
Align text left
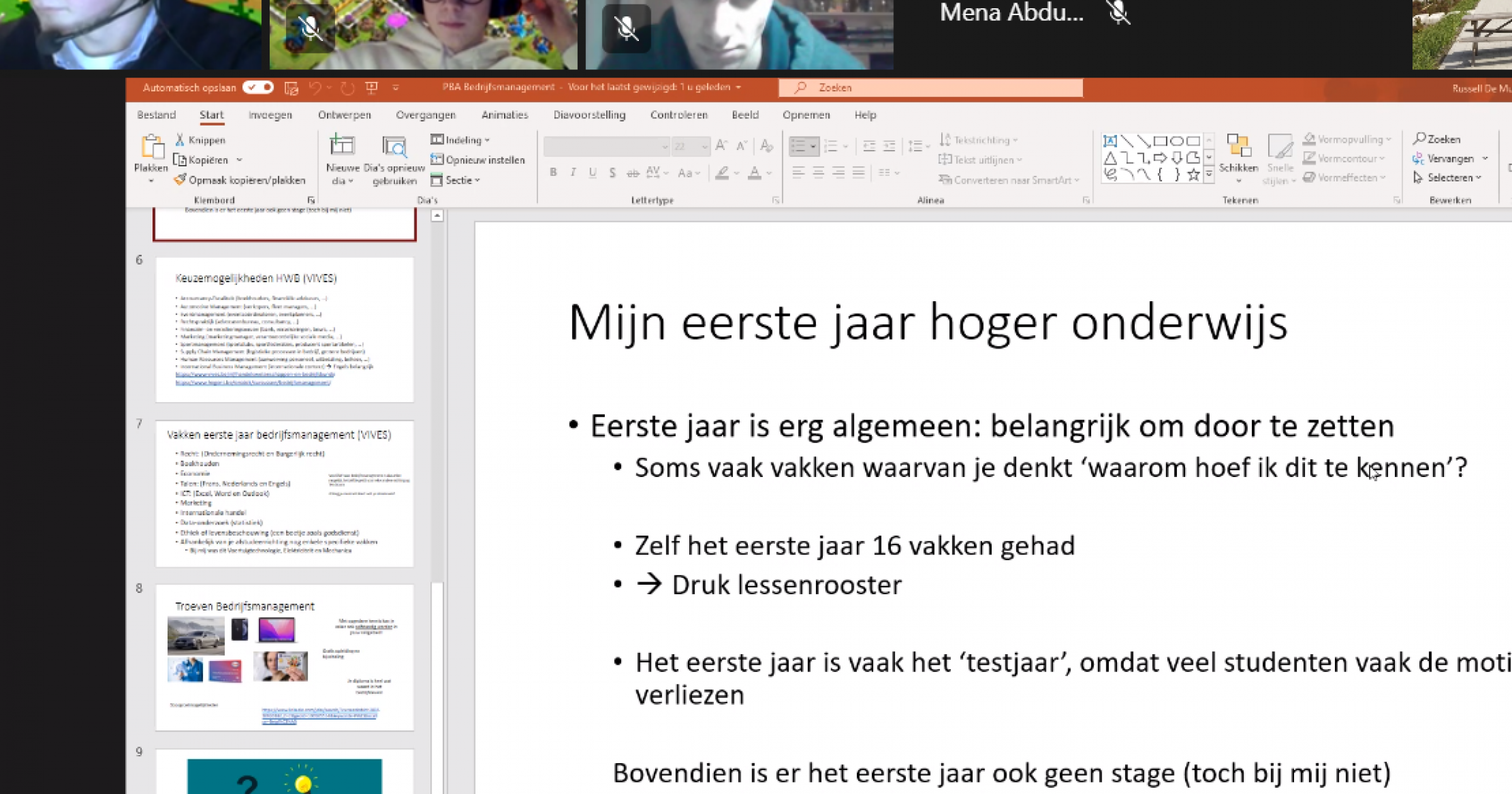[798, 172]
